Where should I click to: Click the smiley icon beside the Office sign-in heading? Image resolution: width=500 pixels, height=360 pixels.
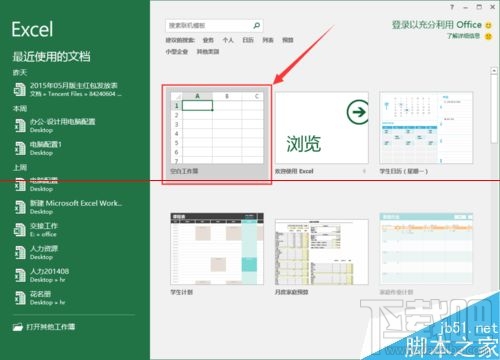(488, 25)
